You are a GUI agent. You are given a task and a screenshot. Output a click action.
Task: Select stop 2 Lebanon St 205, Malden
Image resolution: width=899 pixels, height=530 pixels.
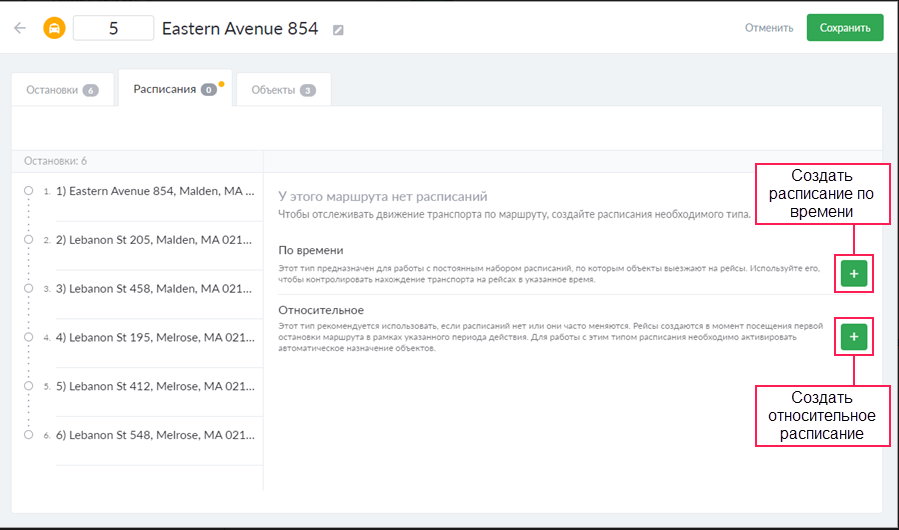(x=149, y=240)
